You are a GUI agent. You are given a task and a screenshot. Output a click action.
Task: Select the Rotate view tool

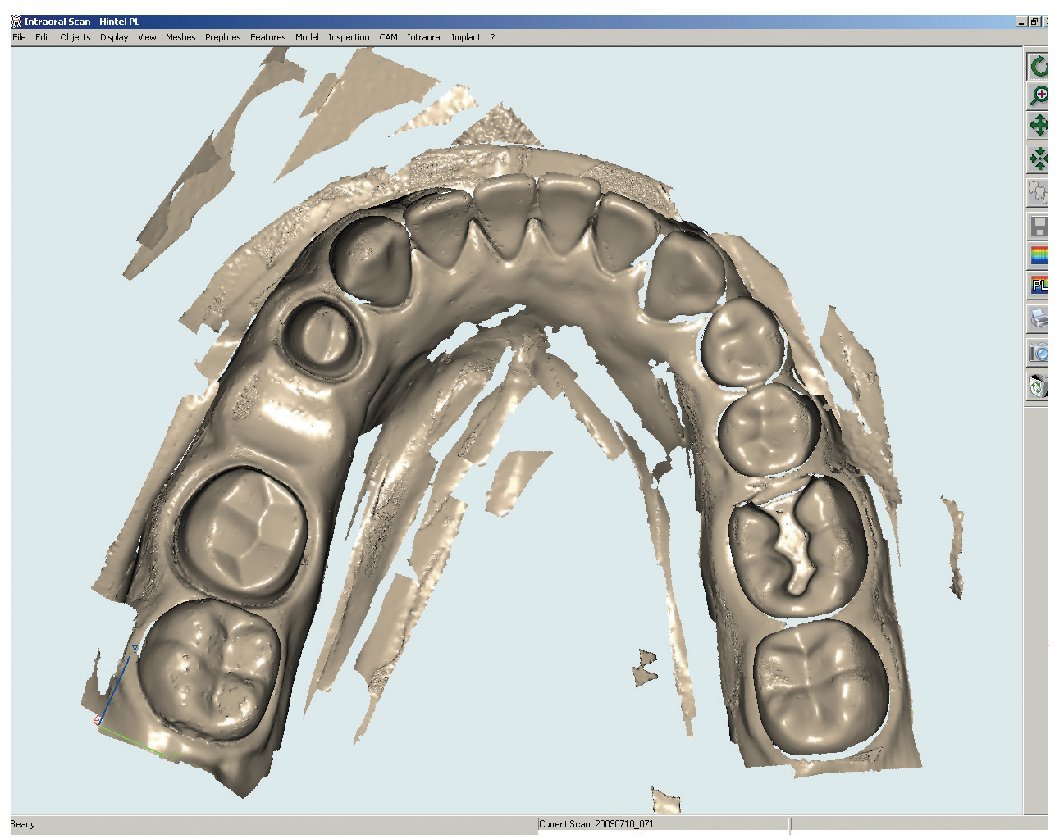[1041, 67]
